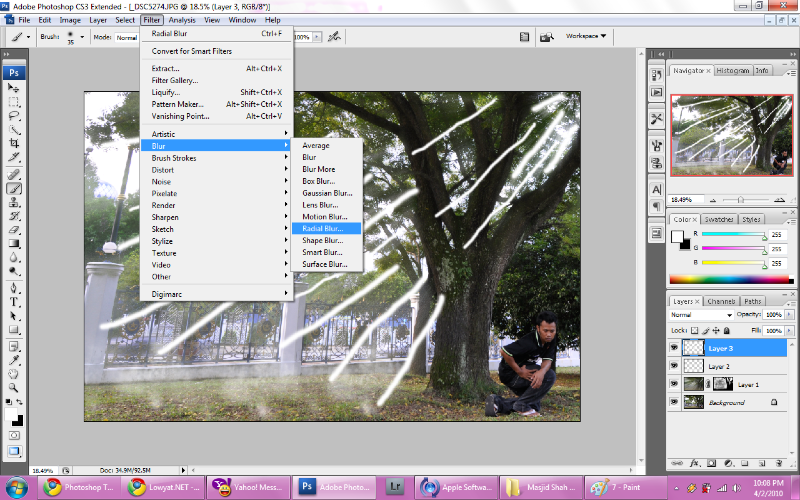
Task: Toggle visibility of the Background layer
Action: [x=674, y=402]
